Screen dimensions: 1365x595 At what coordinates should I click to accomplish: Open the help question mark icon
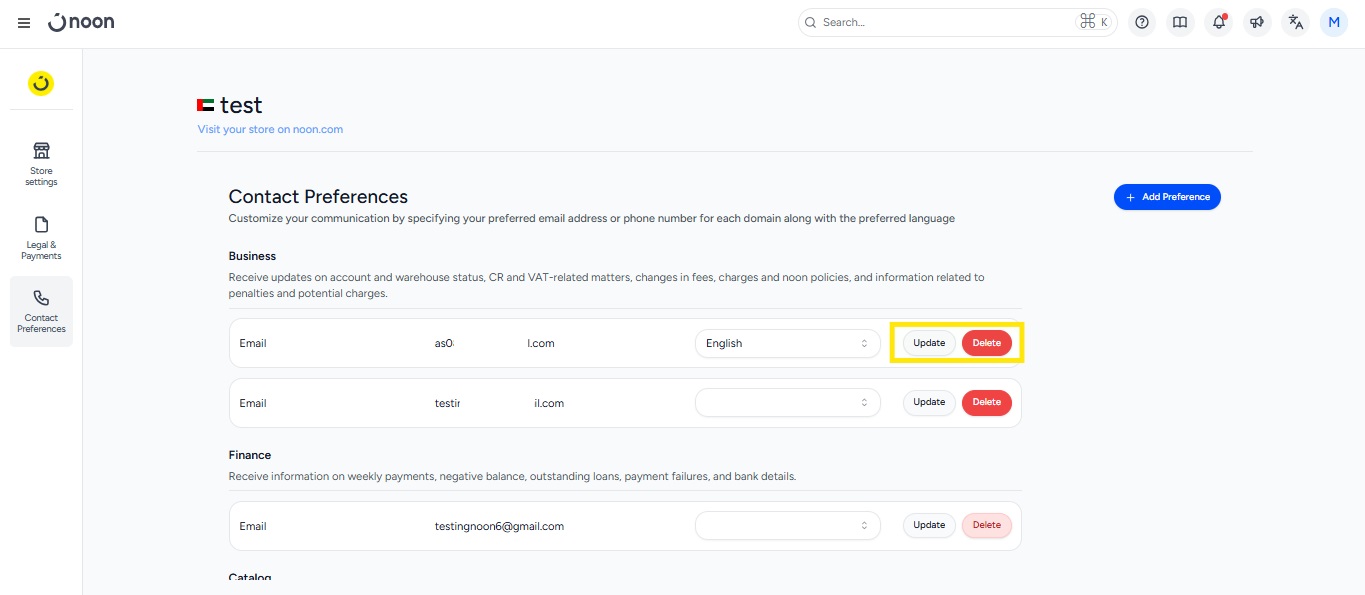pyautogui.click(x=1142, y=22)
